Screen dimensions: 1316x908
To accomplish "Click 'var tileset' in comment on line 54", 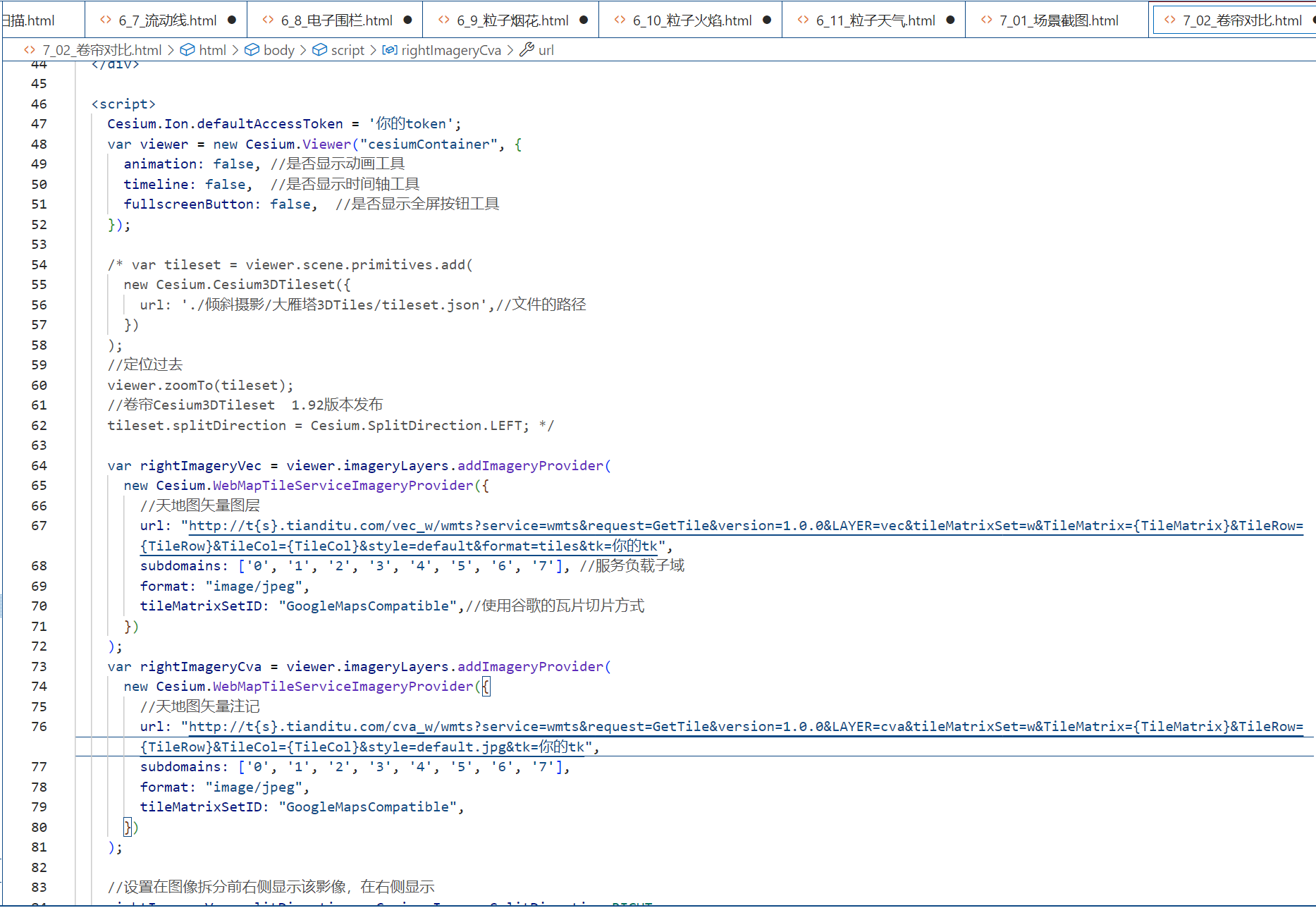I will [x=176, y=265].
